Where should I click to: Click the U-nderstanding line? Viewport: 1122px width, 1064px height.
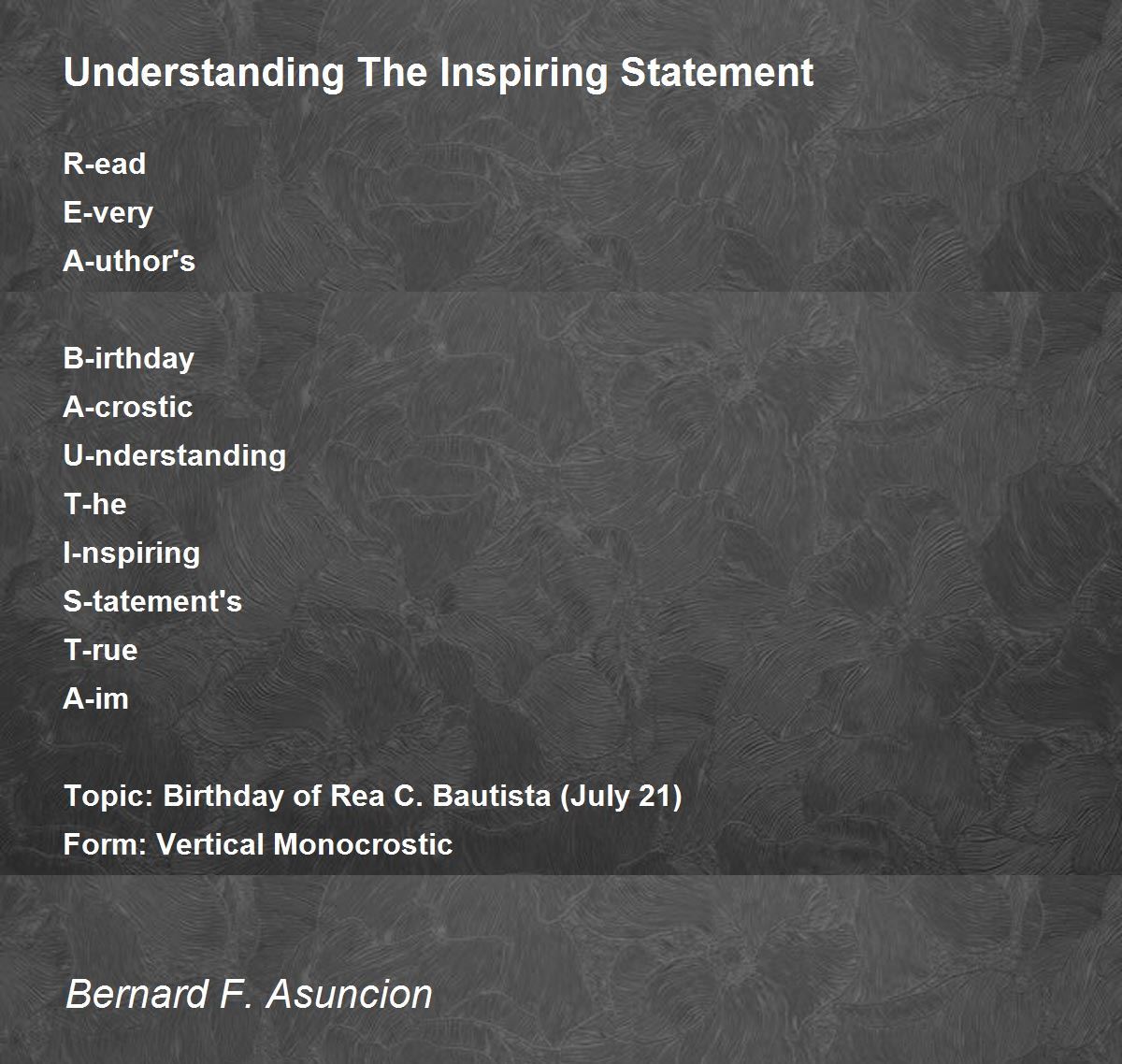(x=175, y=455)
